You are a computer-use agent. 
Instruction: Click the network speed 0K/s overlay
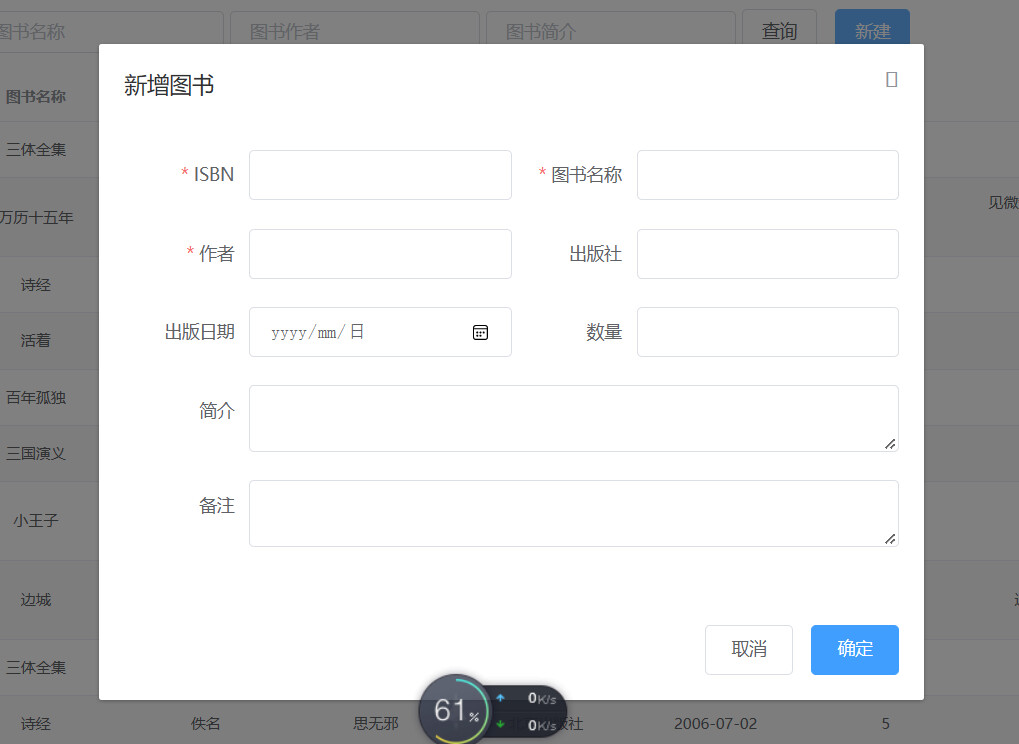528,712
